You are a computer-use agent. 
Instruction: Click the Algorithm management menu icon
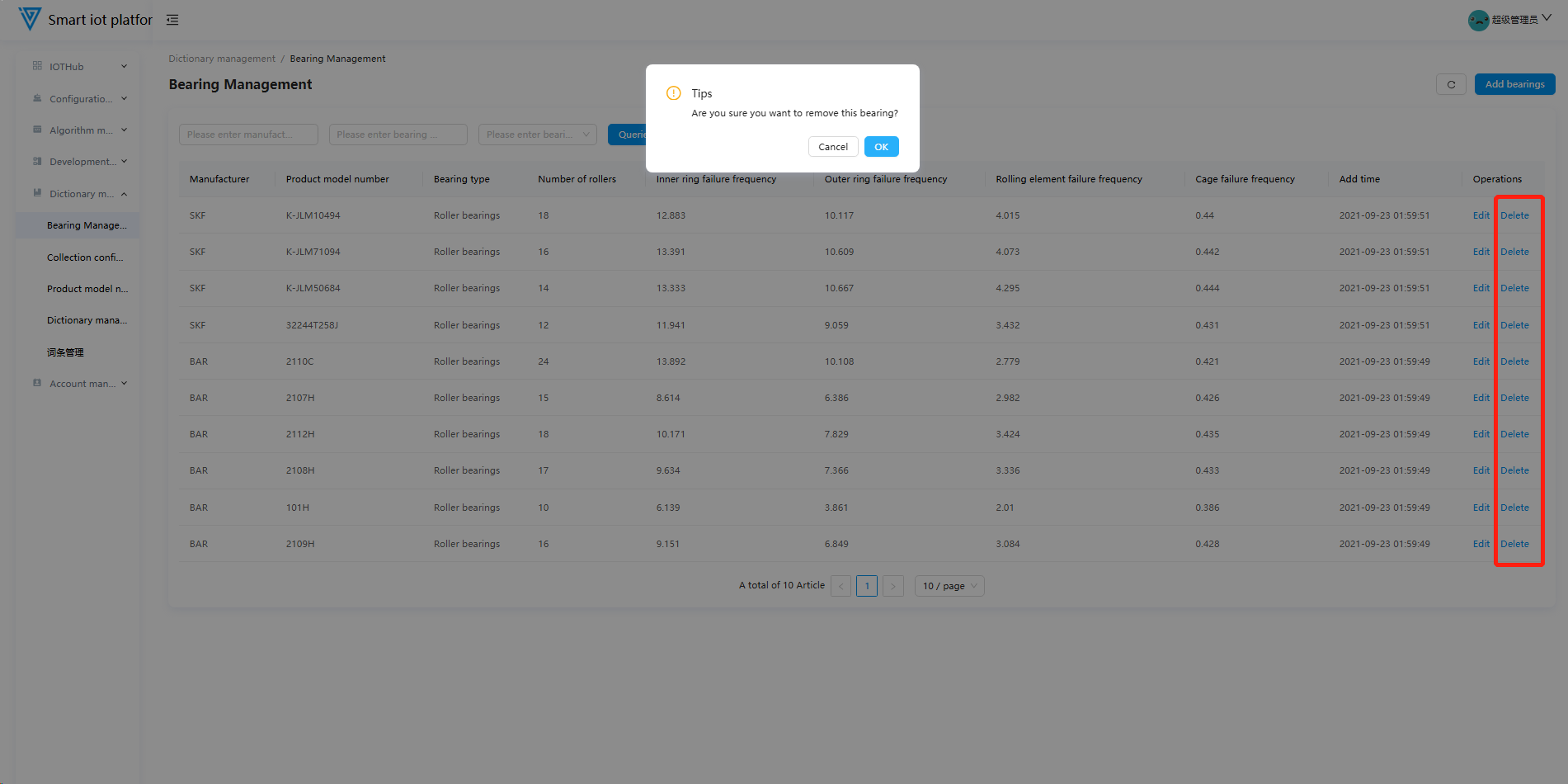(37, 130)
